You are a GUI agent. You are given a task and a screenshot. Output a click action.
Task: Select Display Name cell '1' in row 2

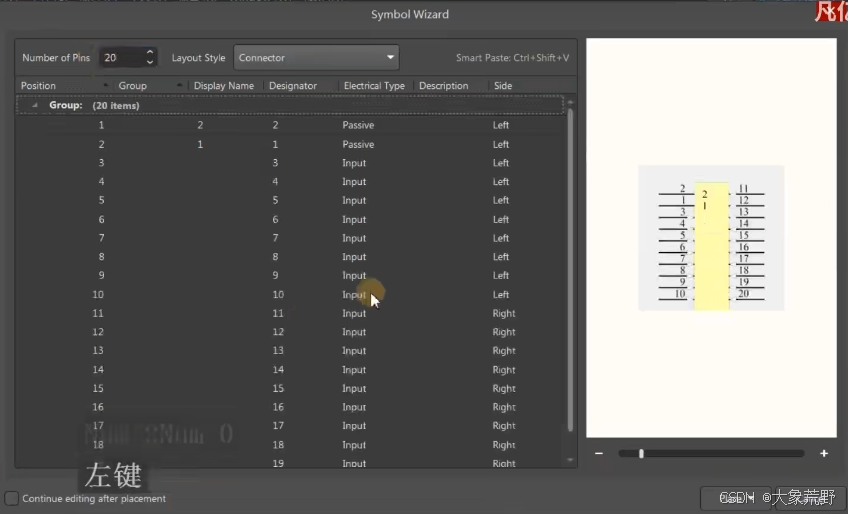pos(200,144)
